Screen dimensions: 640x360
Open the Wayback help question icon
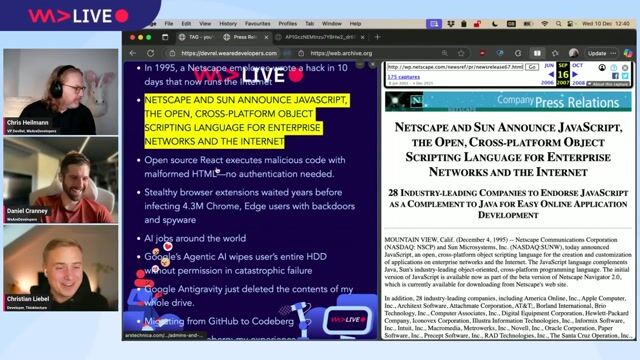pos(614,67)
